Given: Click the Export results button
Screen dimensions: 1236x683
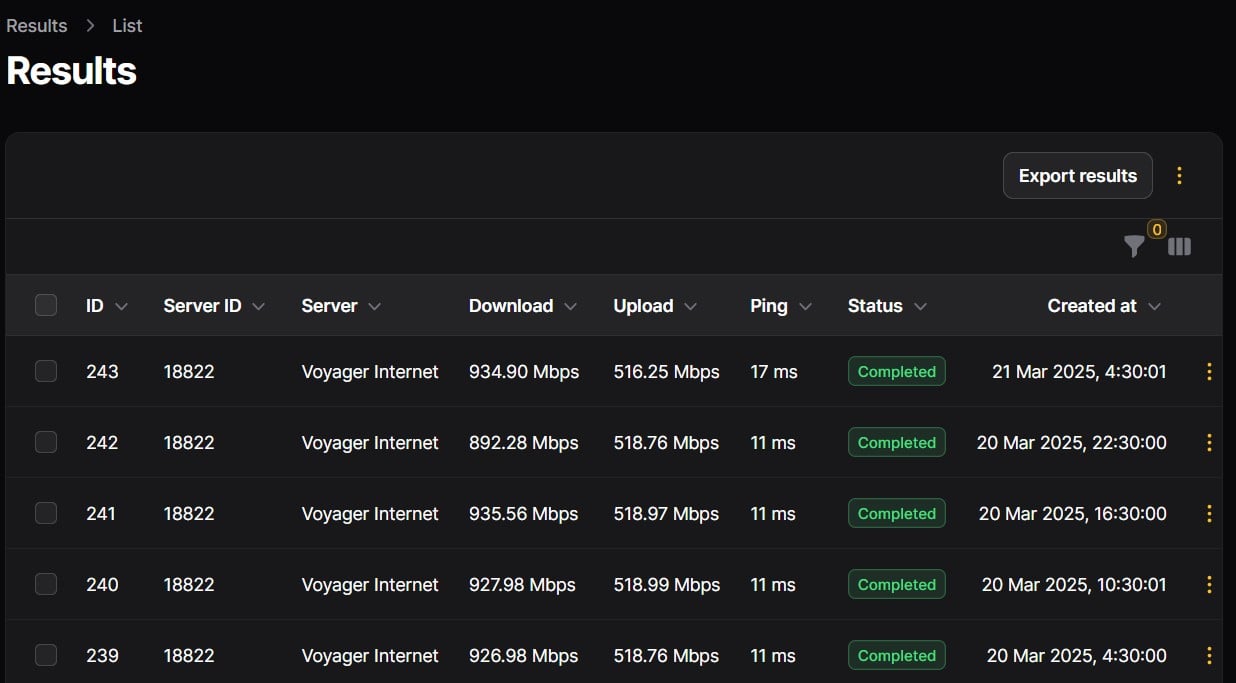Looking at the screenshot, I should coord(1078,176).
